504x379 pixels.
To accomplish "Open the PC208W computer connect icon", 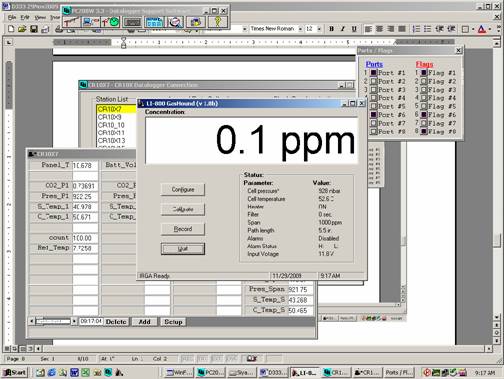I will [91, 22].
